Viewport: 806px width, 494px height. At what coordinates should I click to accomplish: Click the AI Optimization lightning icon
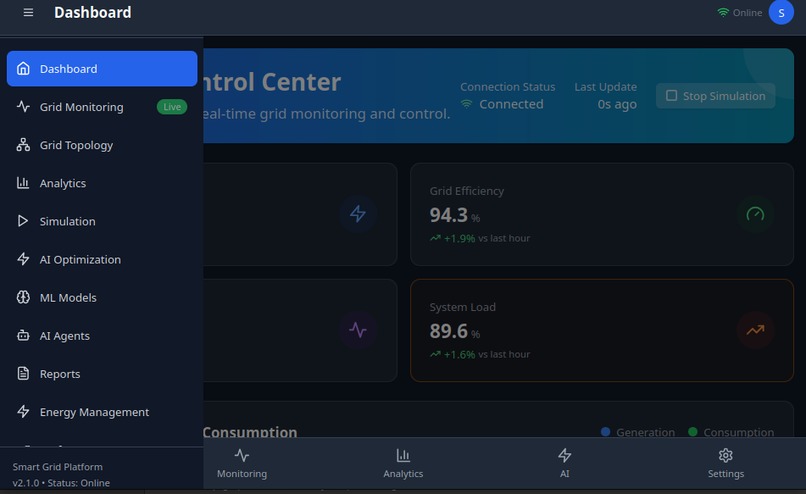coord(23,259)
